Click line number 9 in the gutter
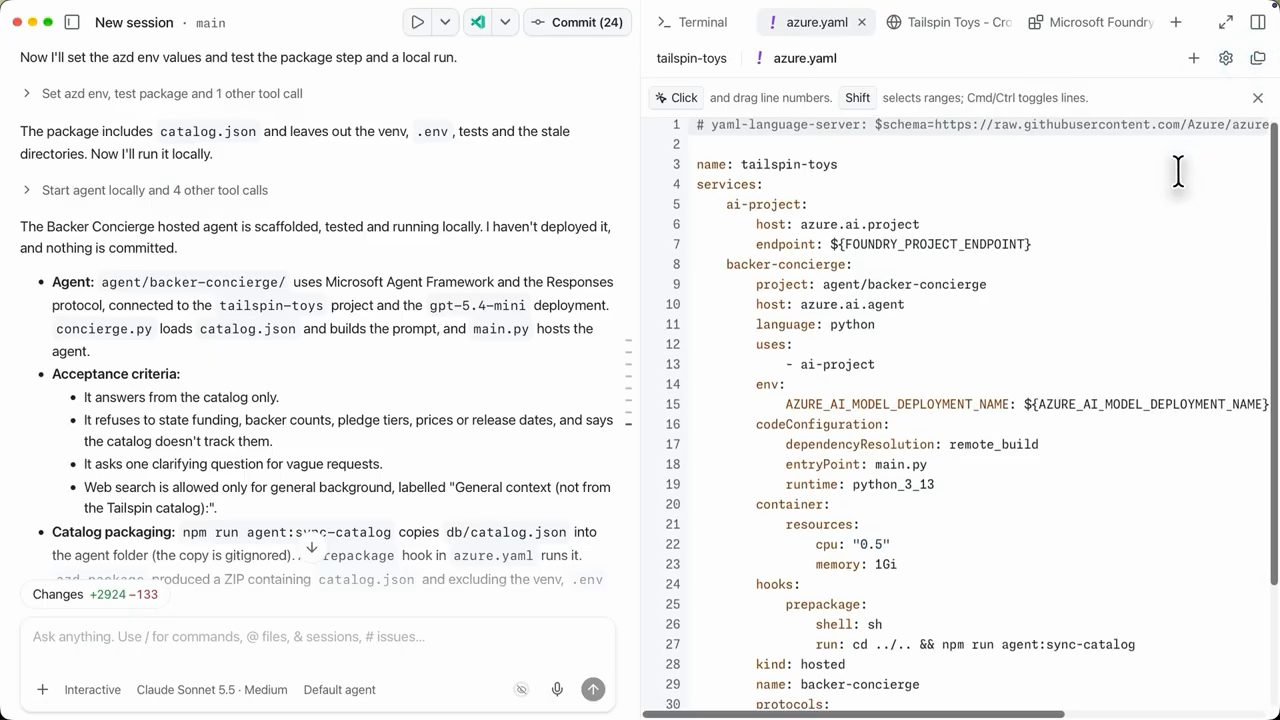This screenshot has width=1280, height=720. 677,285
